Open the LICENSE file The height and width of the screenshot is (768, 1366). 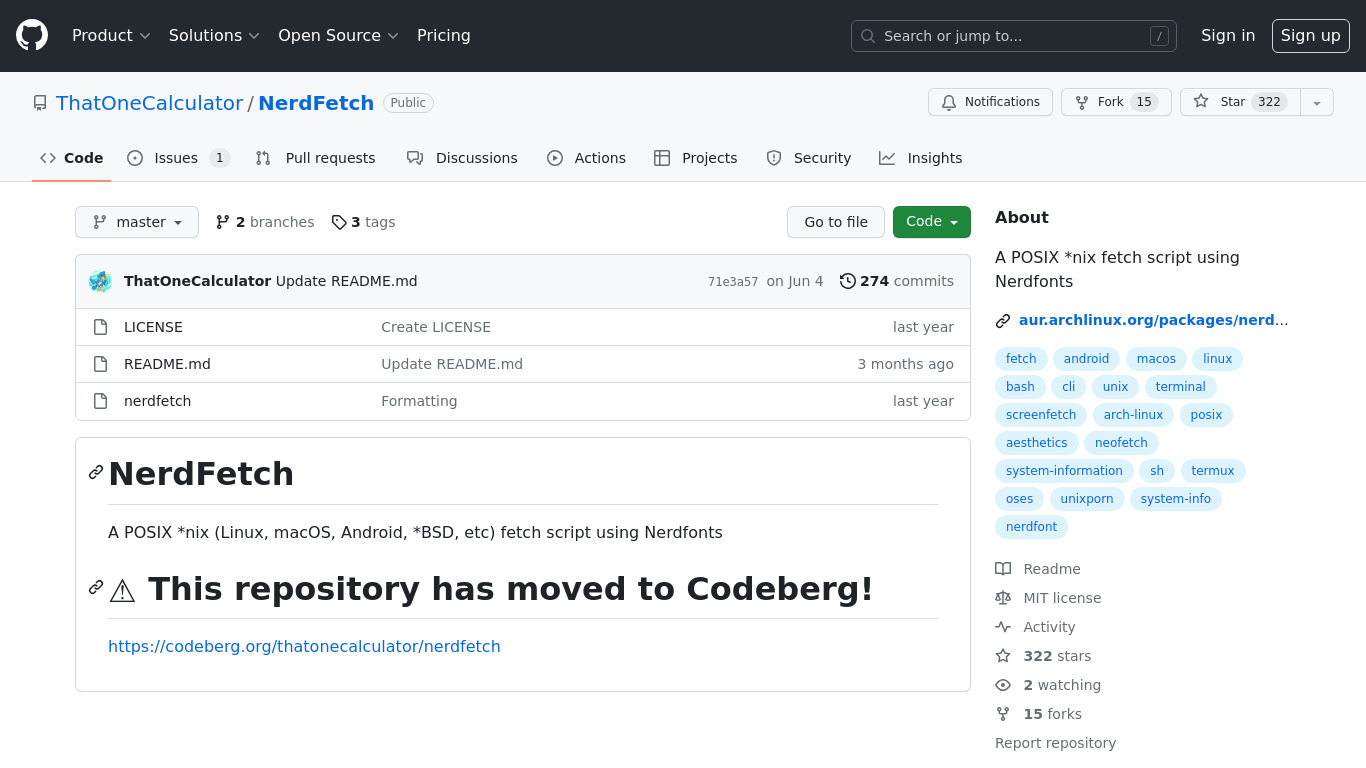pos(153,327)
